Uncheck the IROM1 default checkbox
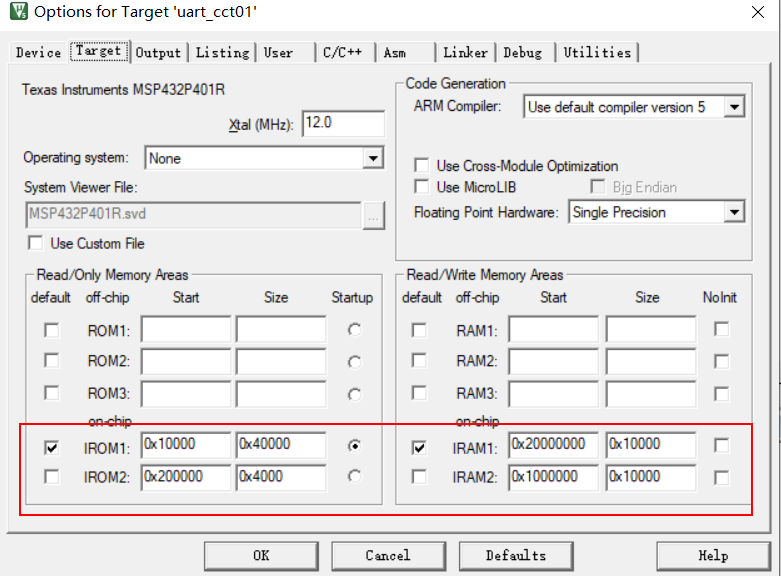 pos(52,447)
